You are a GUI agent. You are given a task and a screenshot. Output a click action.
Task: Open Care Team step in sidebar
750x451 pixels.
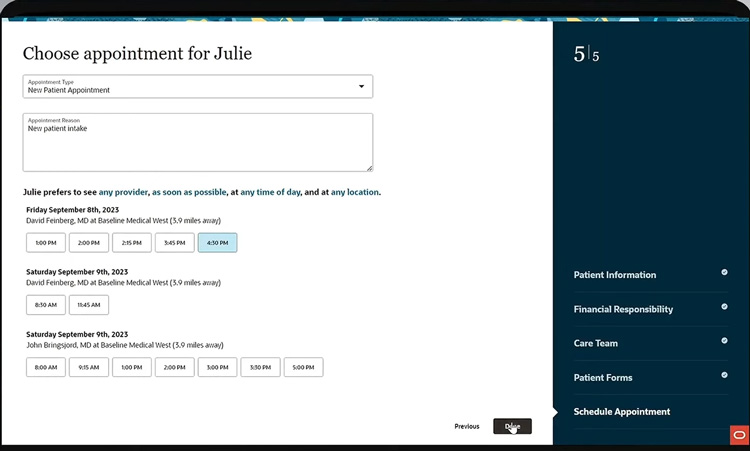[596, 343]
